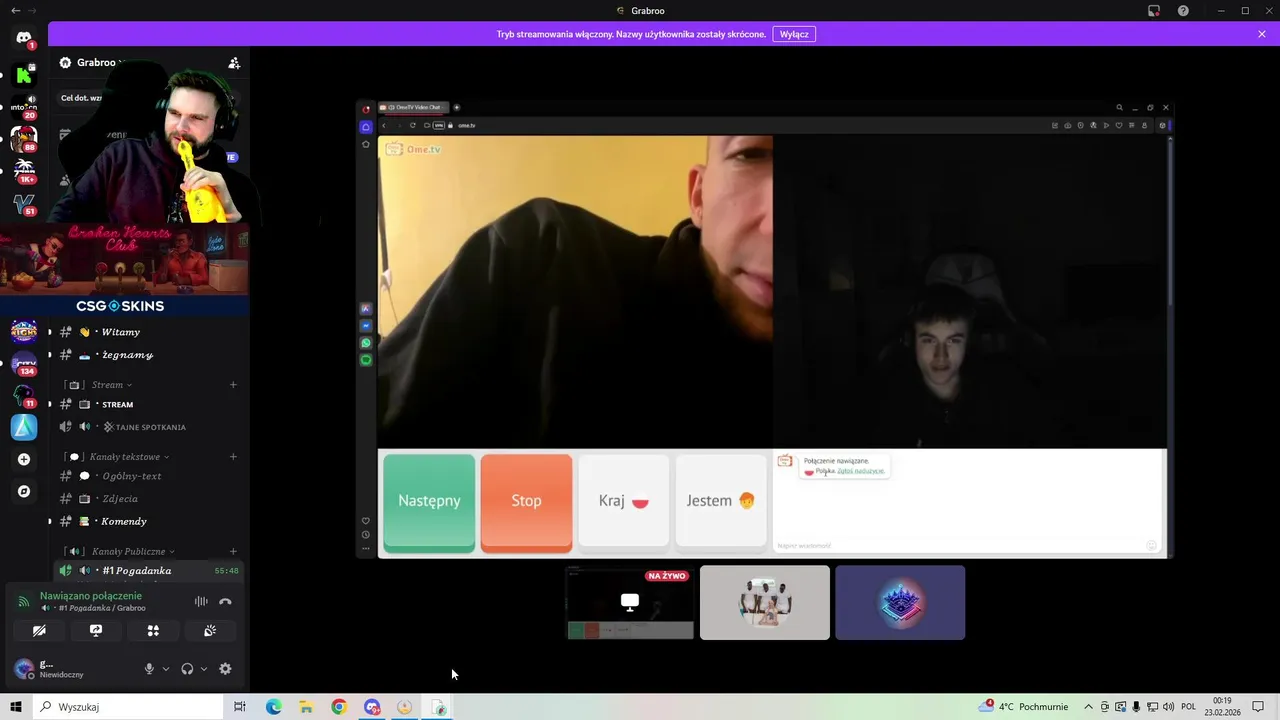
Task: Create a channel in Kanały Publiczne
Action: click(233, 551)
